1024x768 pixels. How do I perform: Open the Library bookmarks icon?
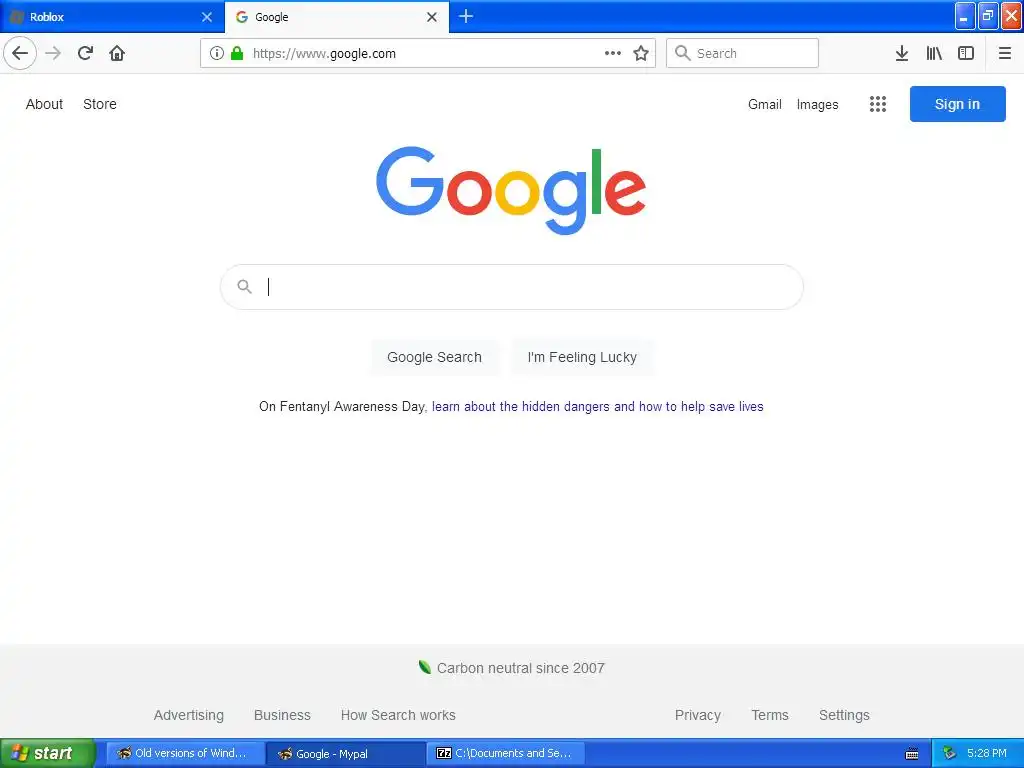tap(934, 53)
